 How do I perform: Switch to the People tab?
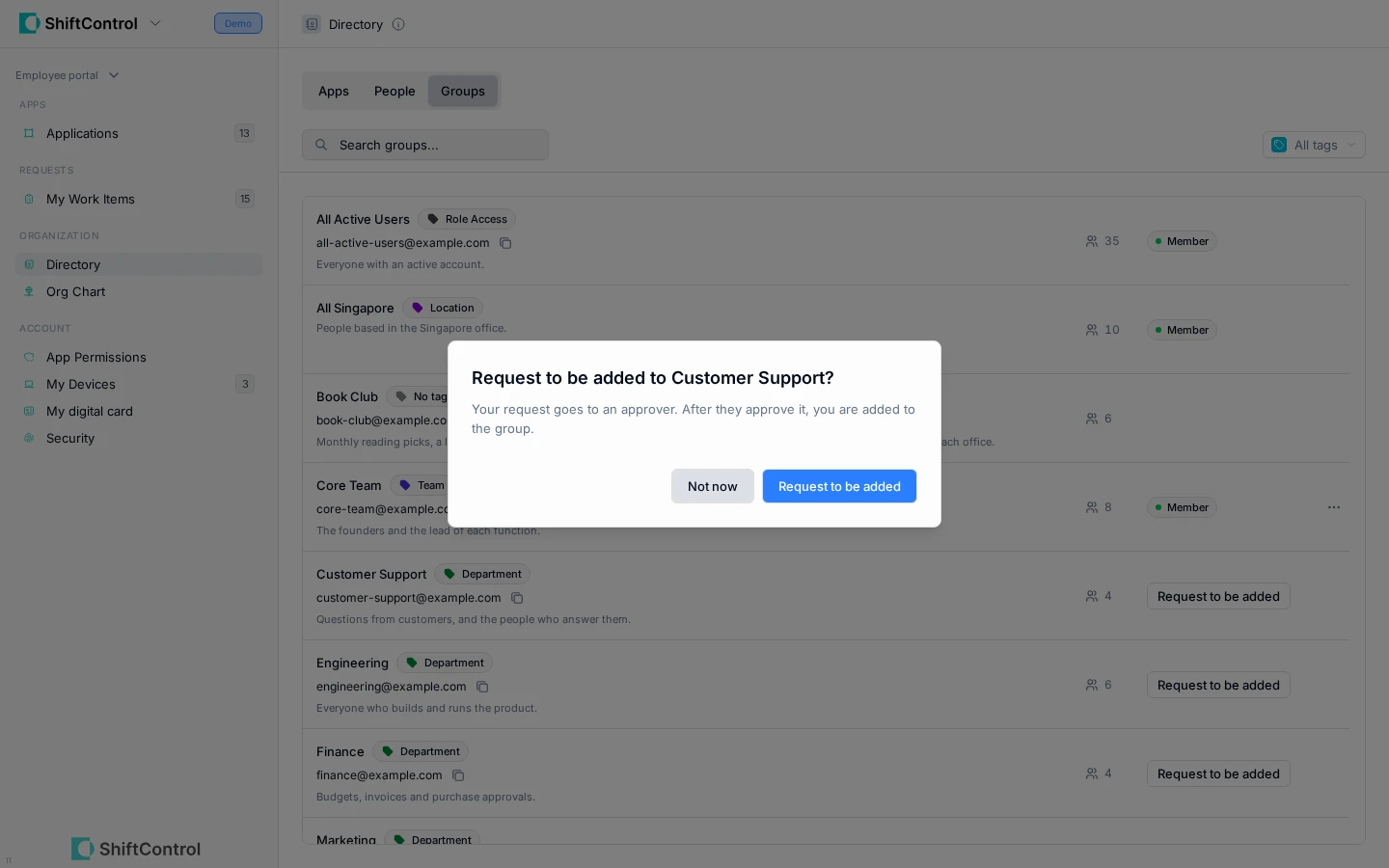pos(395,91)
